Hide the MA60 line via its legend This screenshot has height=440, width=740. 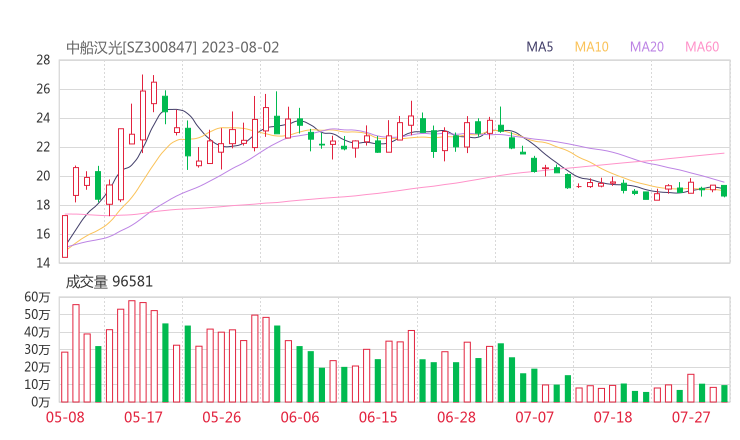702,47
